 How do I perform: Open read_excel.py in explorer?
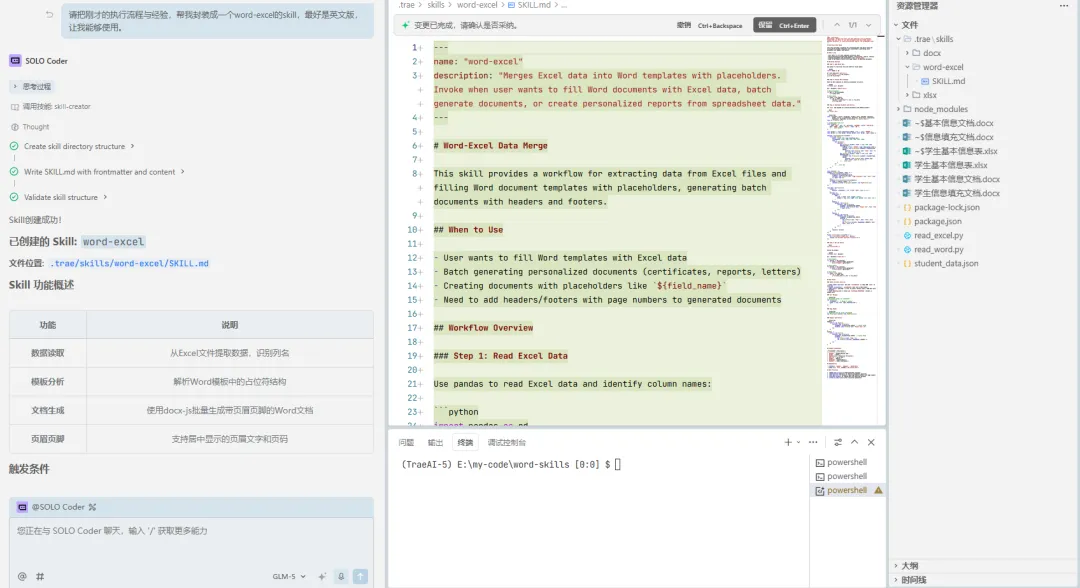coord(938,235)
